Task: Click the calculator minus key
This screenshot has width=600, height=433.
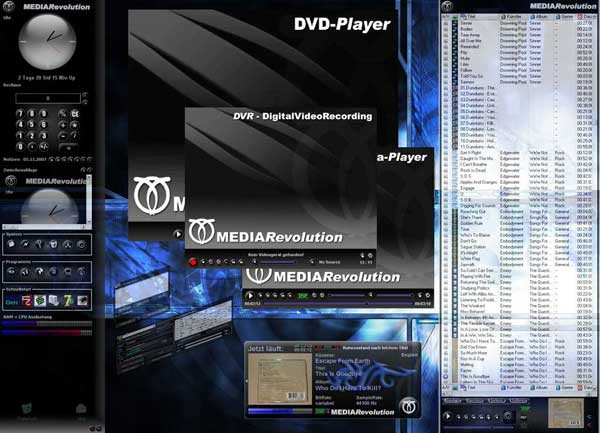Action: [x=62, y=136]
